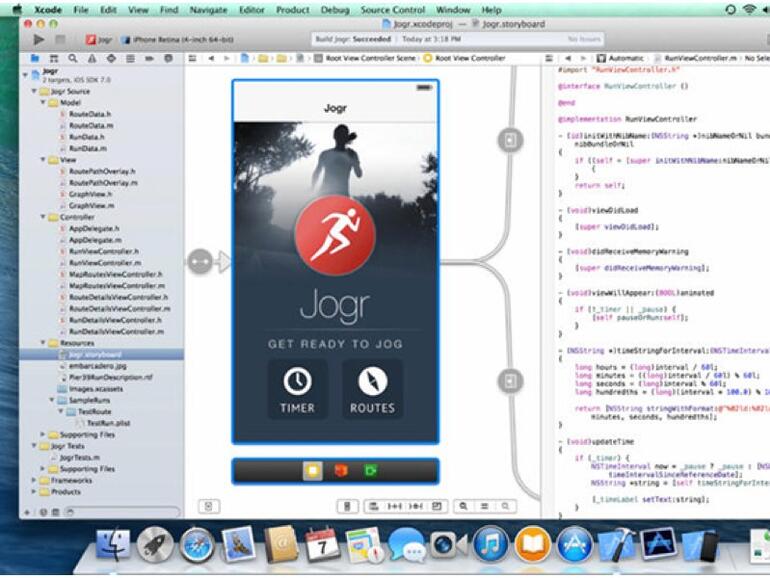The width and height of the screenshot is (770, 578).
Task: Click the Run (play) button in toolbar
Action: click(38, 39)
